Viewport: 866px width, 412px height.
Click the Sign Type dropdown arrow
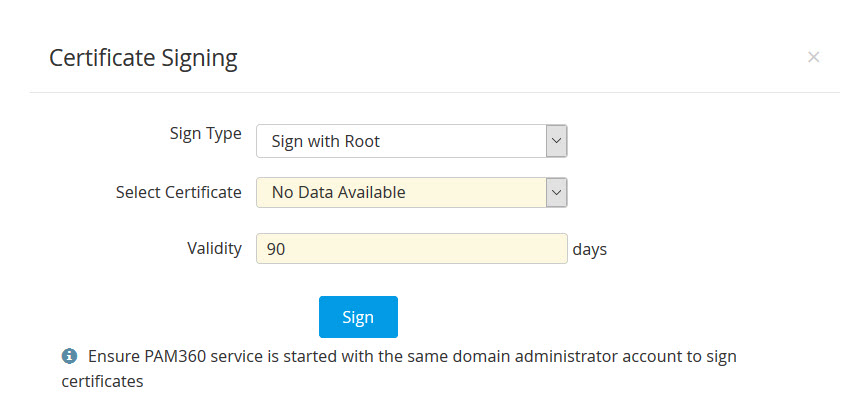coord(557,141)
